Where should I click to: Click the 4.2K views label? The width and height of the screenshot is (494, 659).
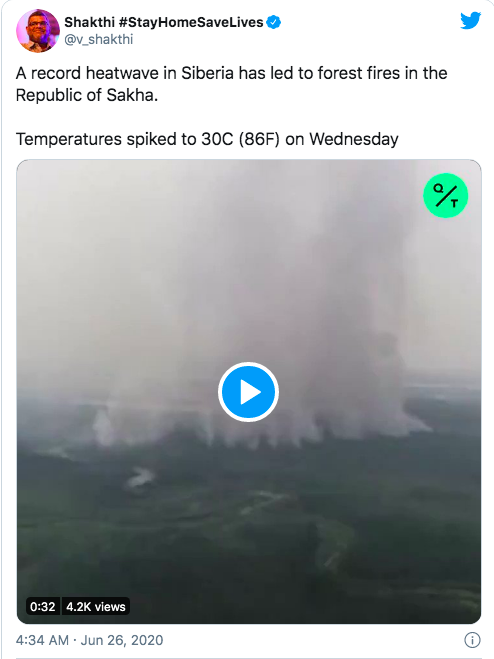point(96,606)
